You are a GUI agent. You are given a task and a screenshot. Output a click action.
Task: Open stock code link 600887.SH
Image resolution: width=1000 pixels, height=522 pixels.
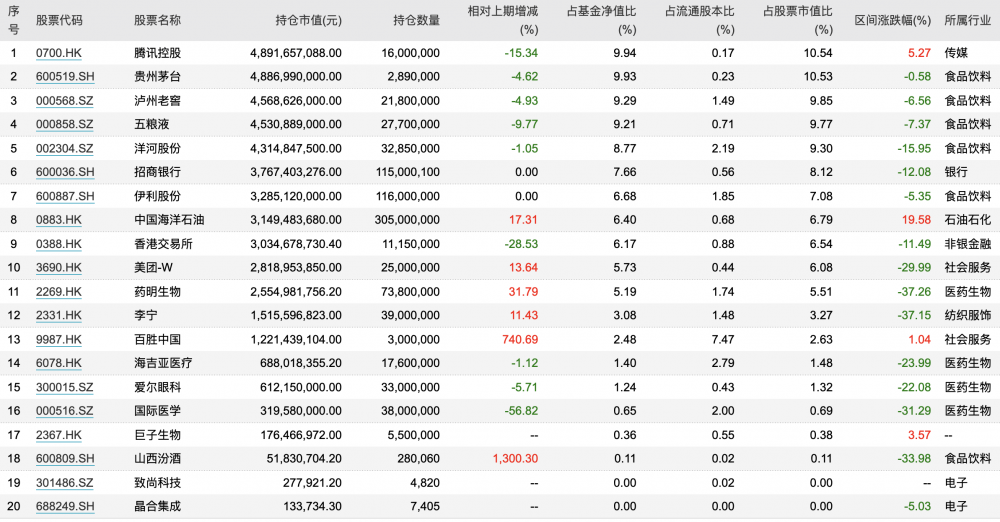pos(65,197)
